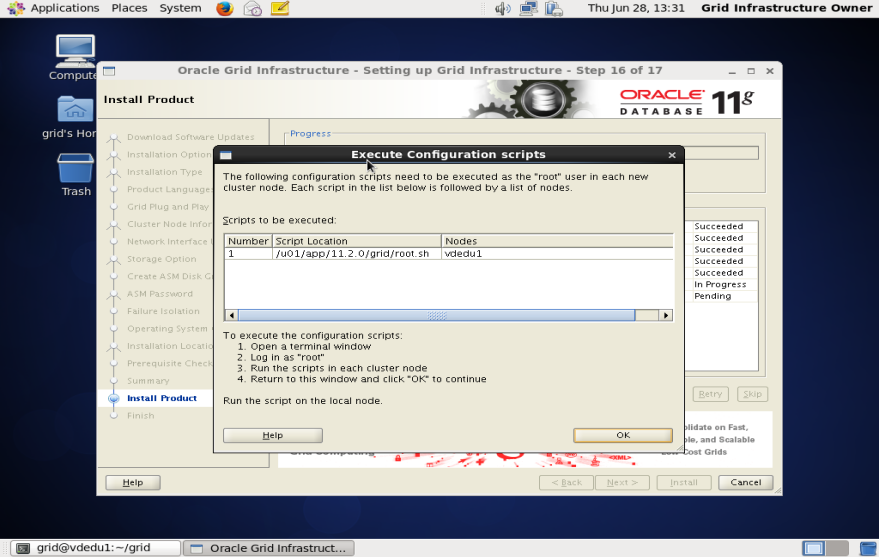
Task: Click the Retry button
Action: [710, 394]
